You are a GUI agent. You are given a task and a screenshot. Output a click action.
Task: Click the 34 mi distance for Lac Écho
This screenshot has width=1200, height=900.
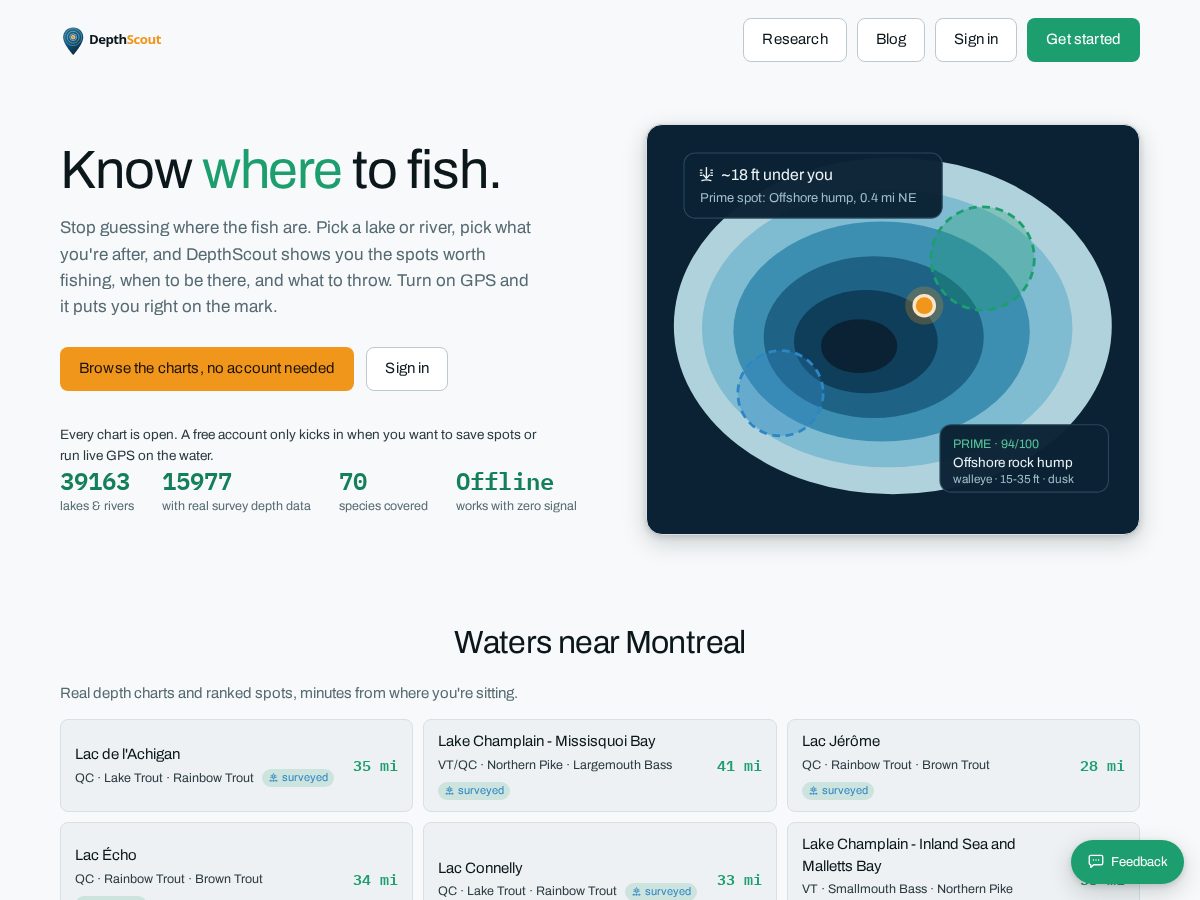375,880
